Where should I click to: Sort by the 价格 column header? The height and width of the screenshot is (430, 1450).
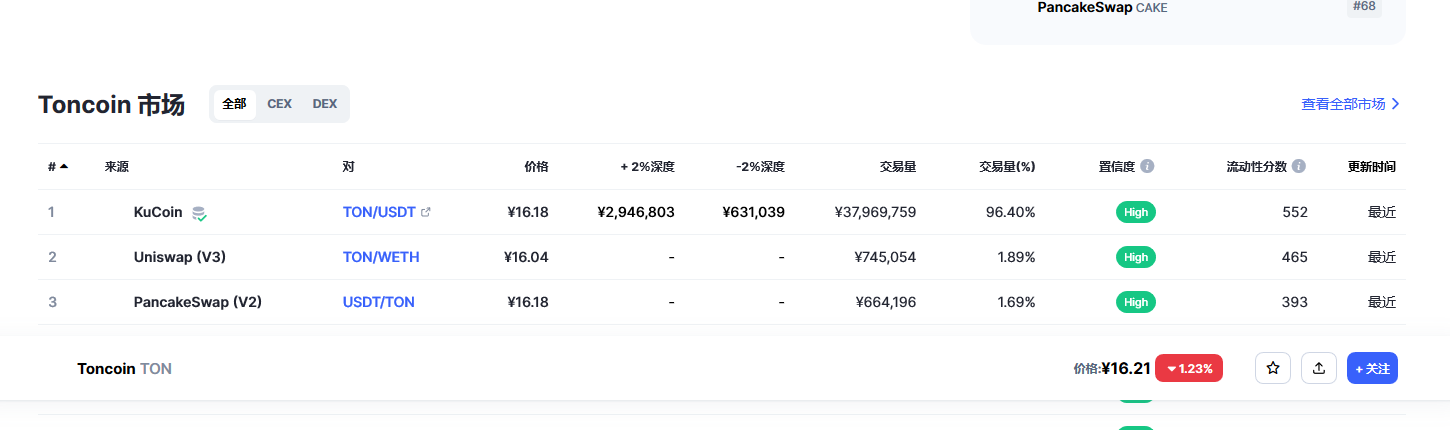point(536,166)
